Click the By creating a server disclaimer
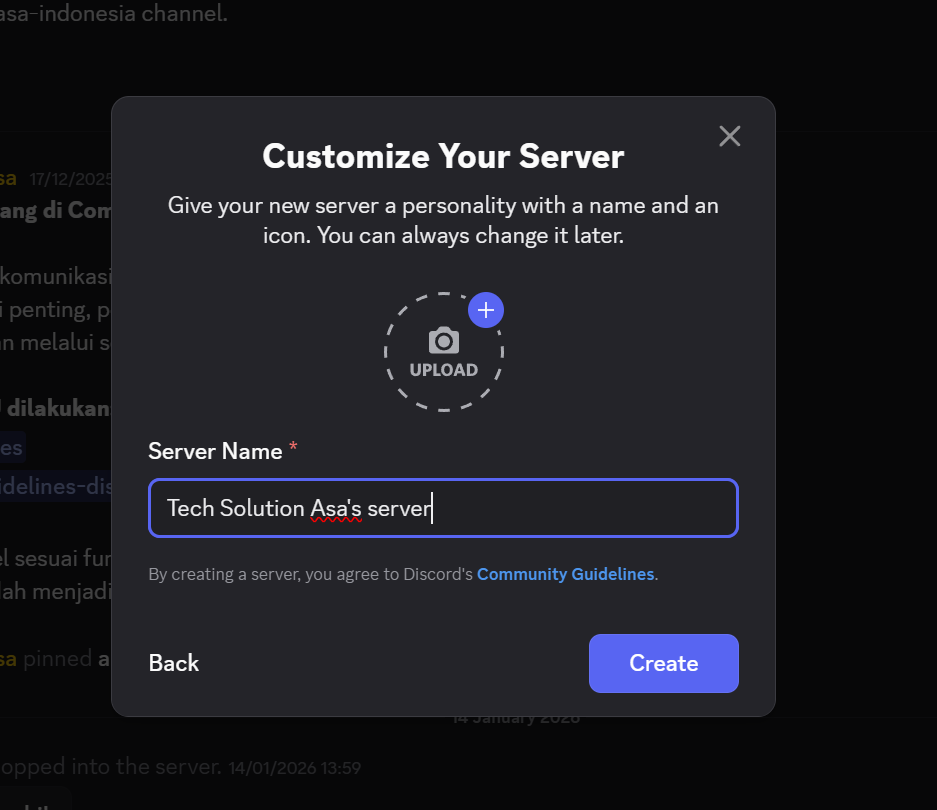The image size is (937, 810). coord(310,575)
